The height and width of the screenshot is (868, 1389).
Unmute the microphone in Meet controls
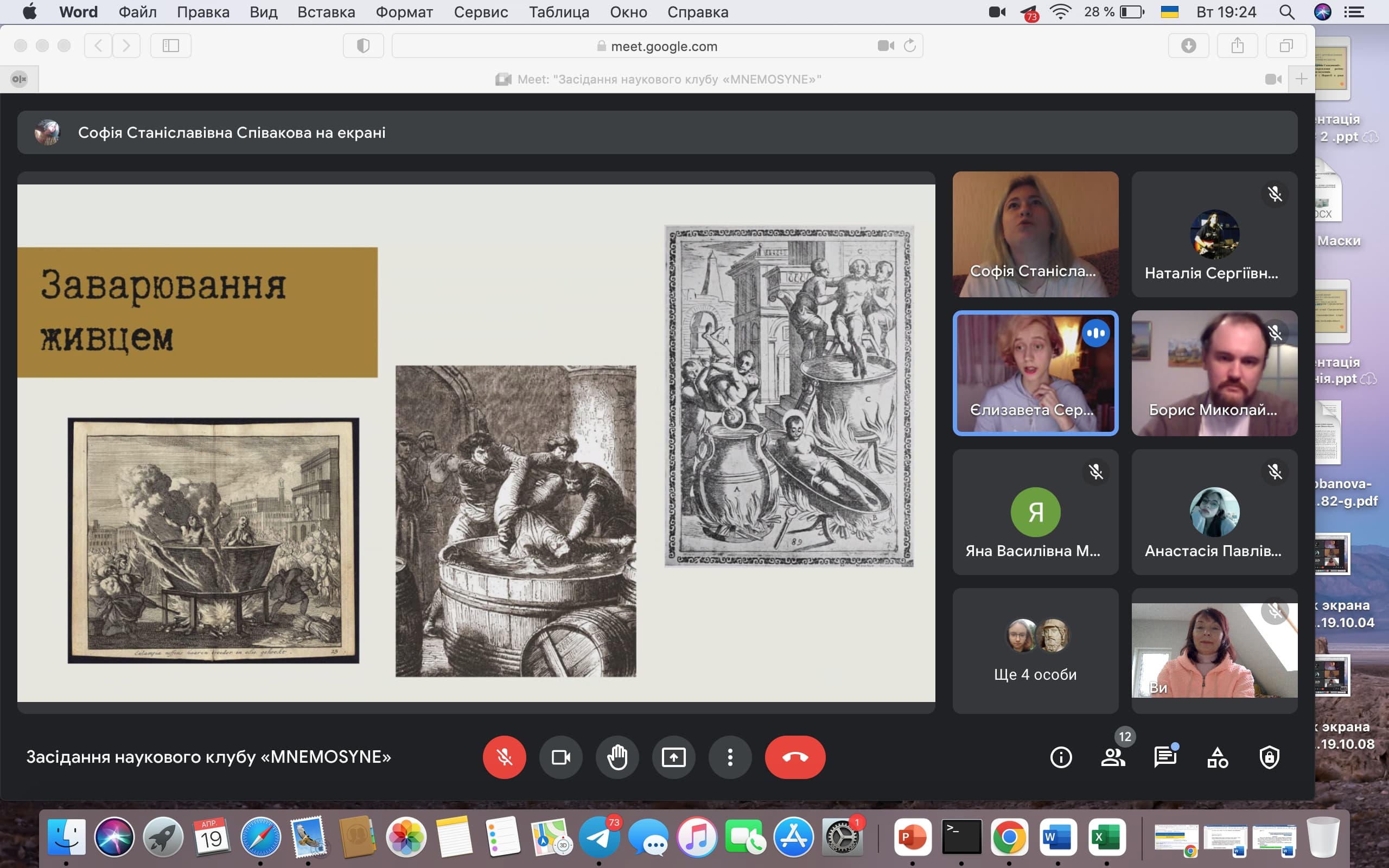tap(504, 757)
